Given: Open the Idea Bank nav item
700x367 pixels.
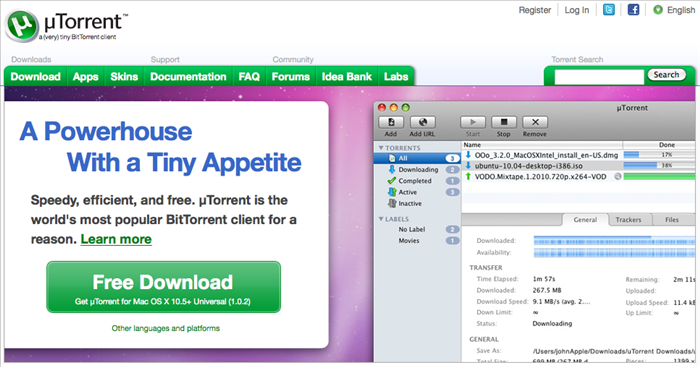Looking at the screenshot, I should tap(347, 77).
